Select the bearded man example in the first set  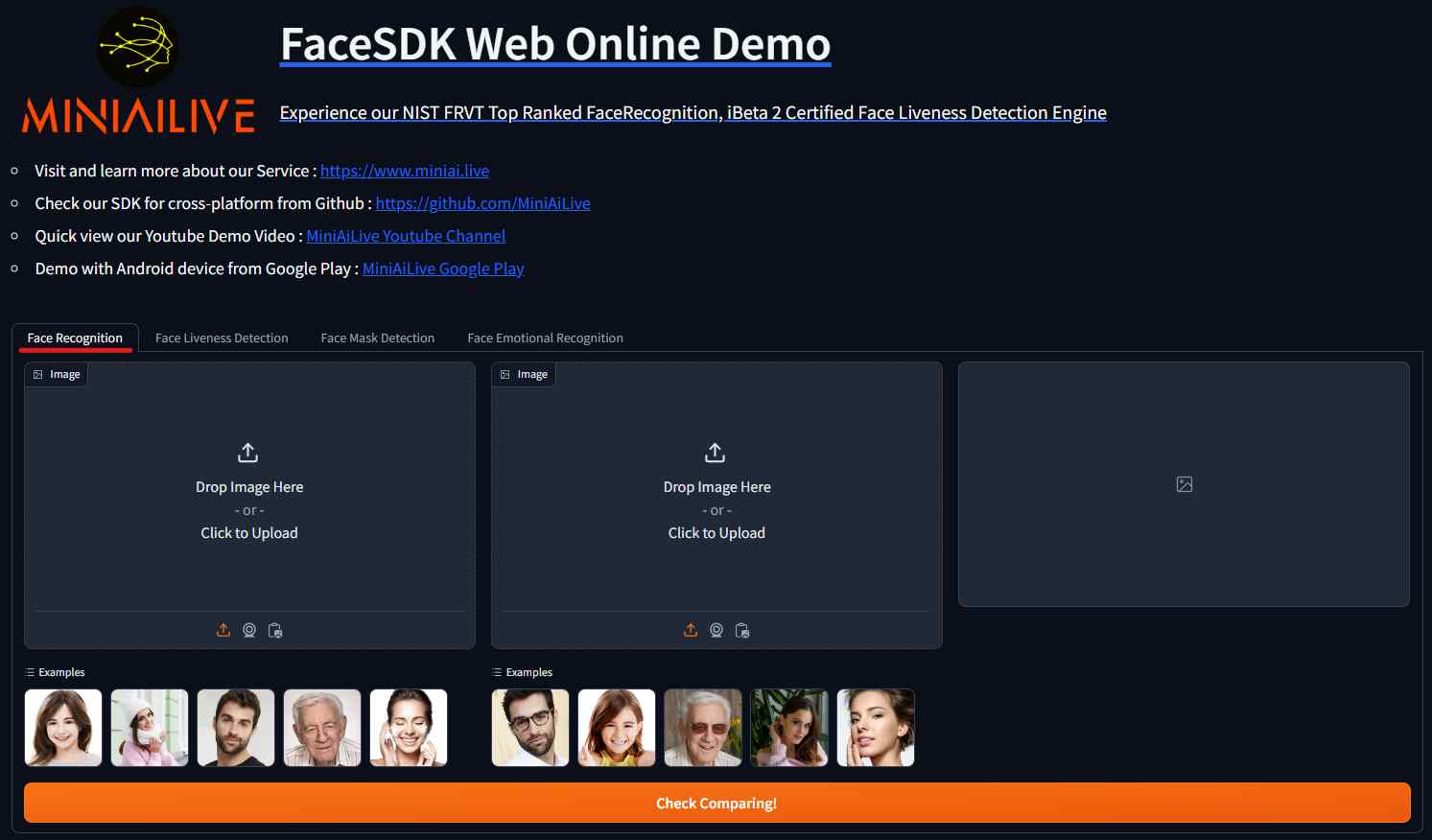click(236, 728)
